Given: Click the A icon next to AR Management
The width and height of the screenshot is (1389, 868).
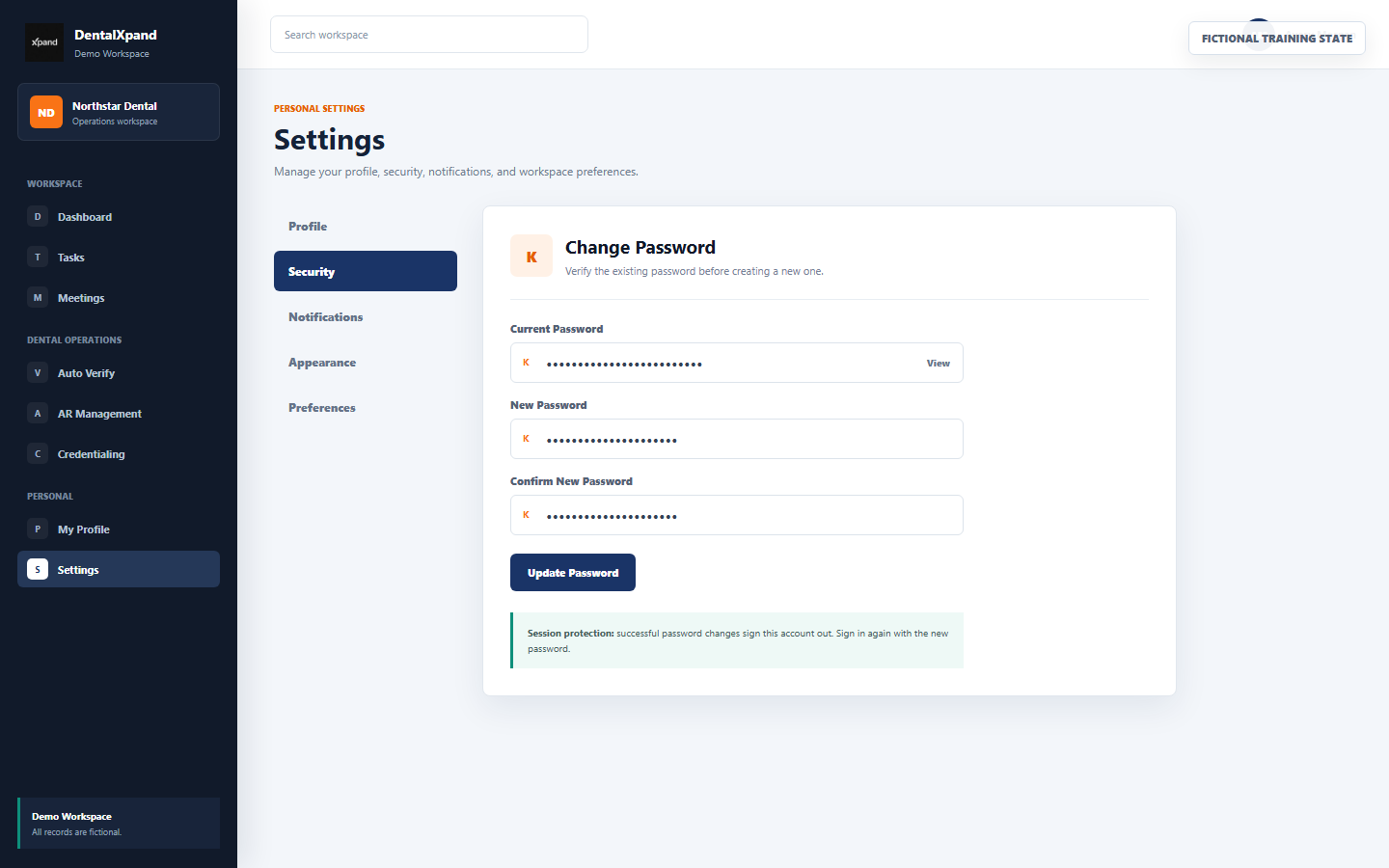Looking at the screenshot, I should pos(38,414).
